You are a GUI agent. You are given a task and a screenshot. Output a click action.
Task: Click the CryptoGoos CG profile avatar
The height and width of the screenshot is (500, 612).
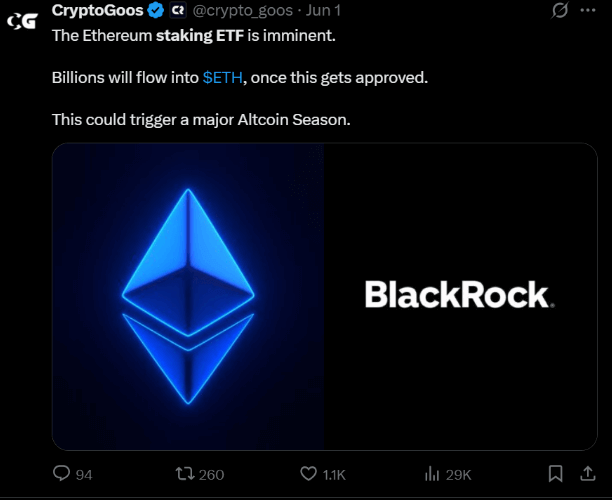pos(21,19)
